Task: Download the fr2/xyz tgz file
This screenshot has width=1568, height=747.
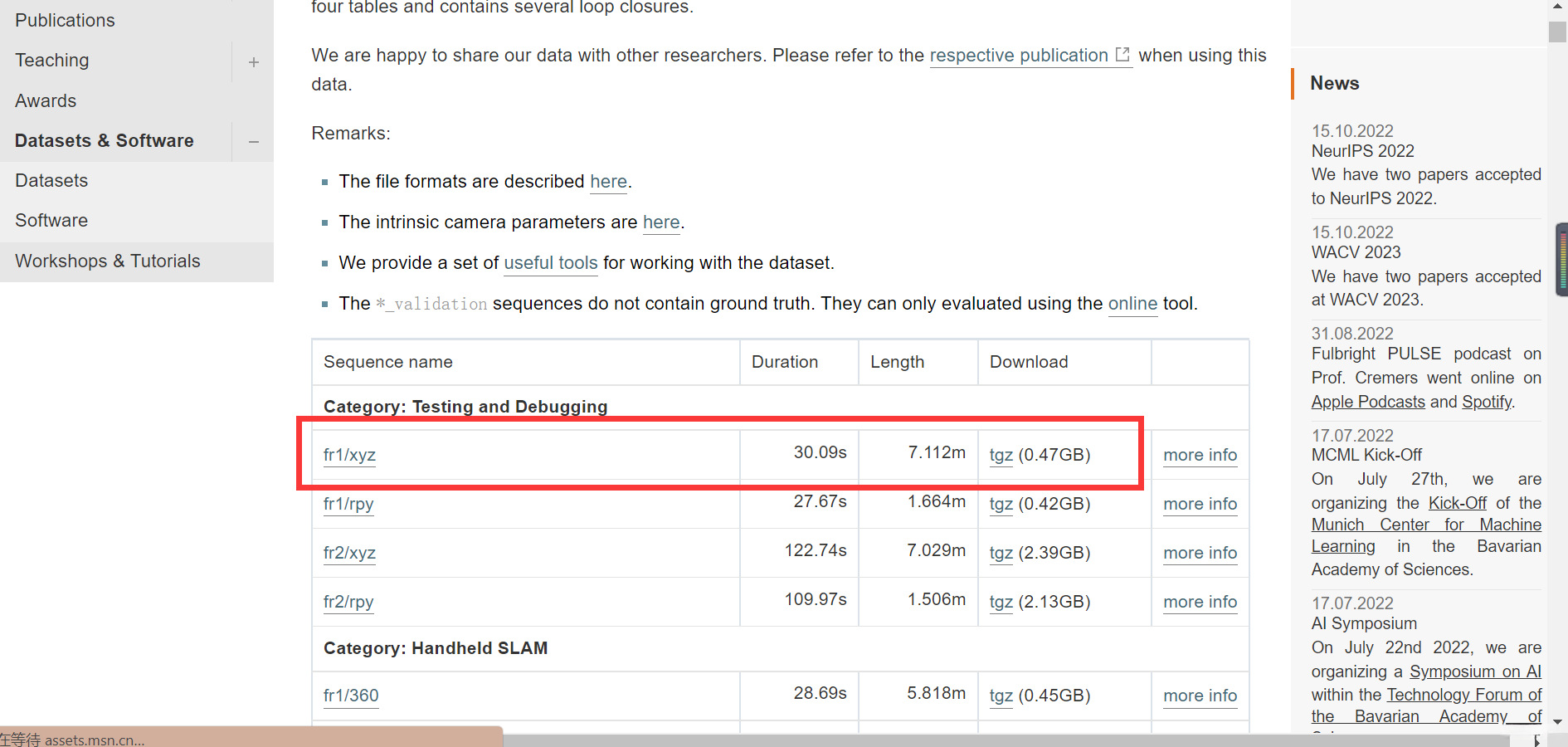Action: tap(1001, 553)
